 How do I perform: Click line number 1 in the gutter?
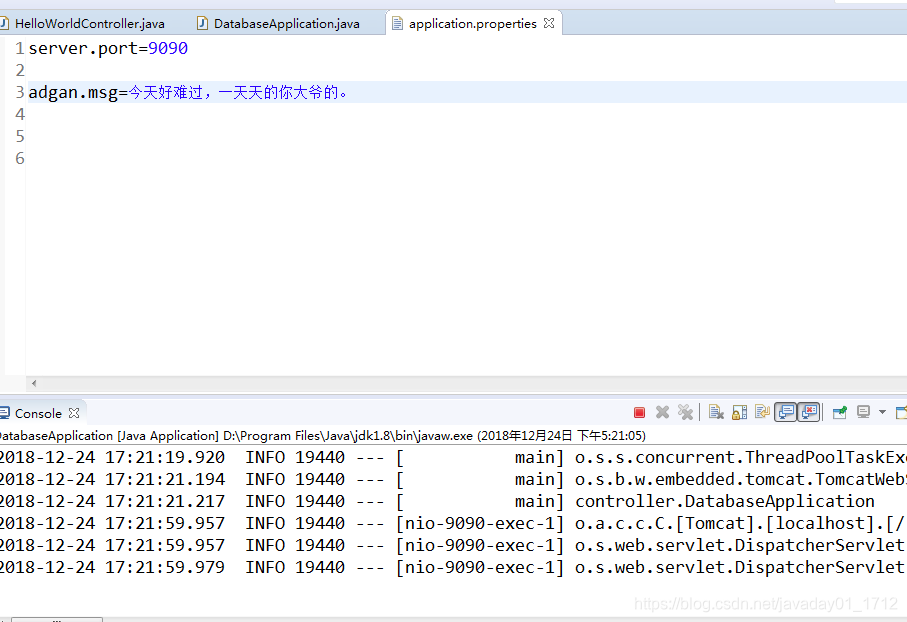(20, 48)
